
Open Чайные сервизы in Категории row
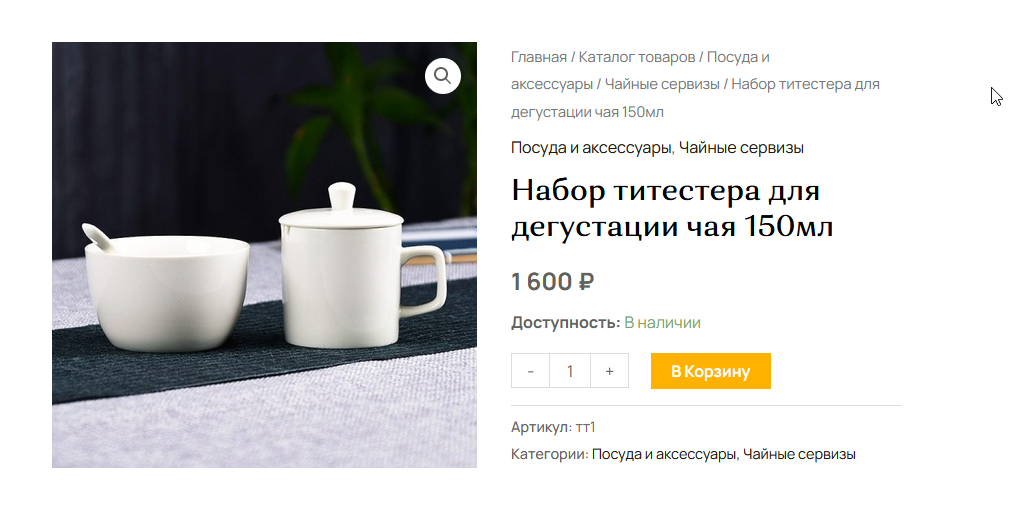799,454
